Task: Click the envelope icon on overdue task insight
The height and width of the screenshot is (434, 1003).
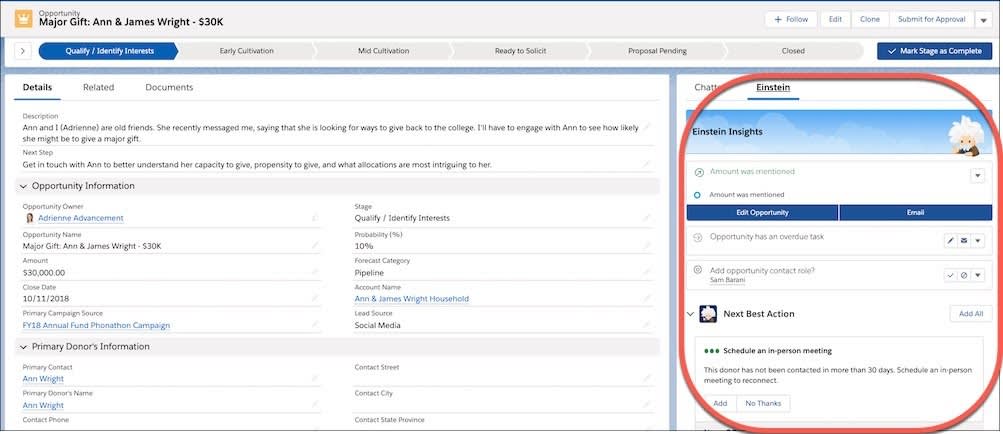Action: pyautogui.click(x=963, y=241)
